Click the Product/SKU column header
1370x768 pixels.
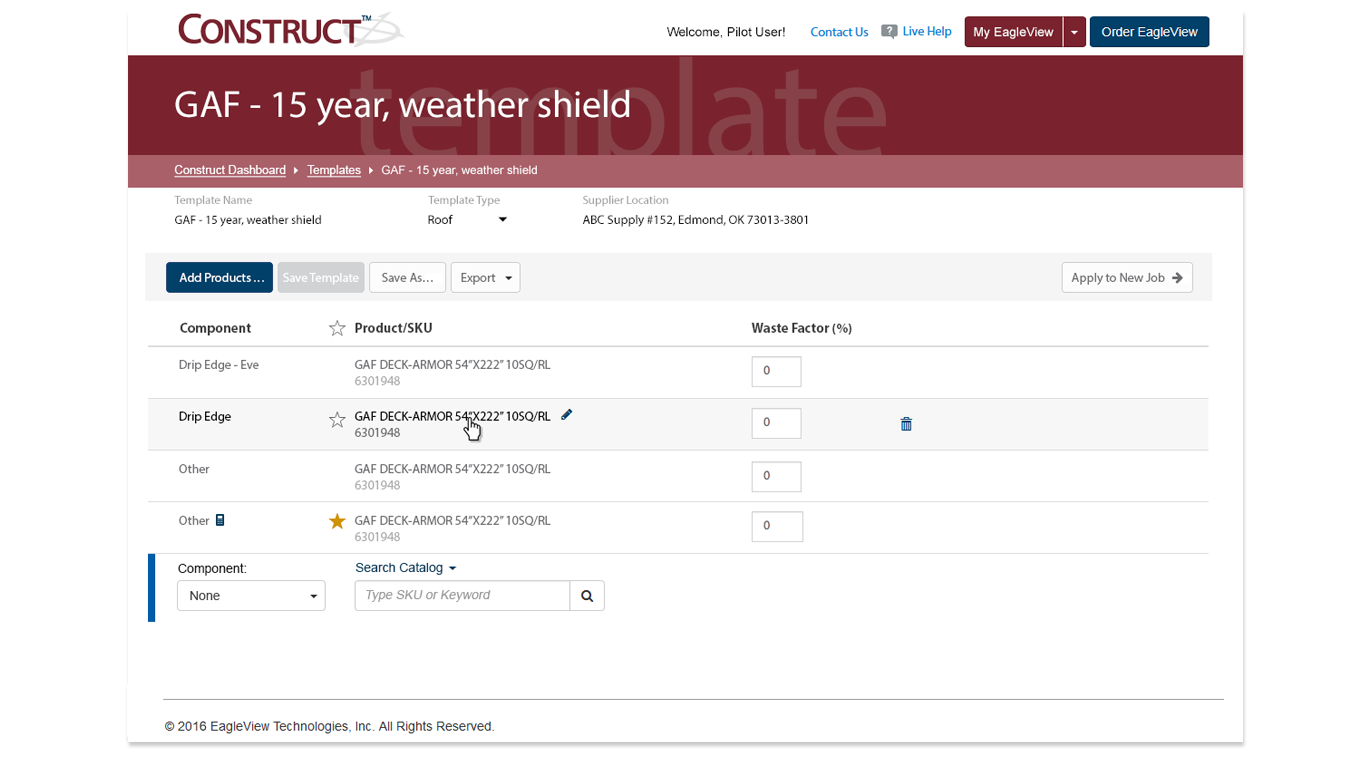(x=394, y=328)
